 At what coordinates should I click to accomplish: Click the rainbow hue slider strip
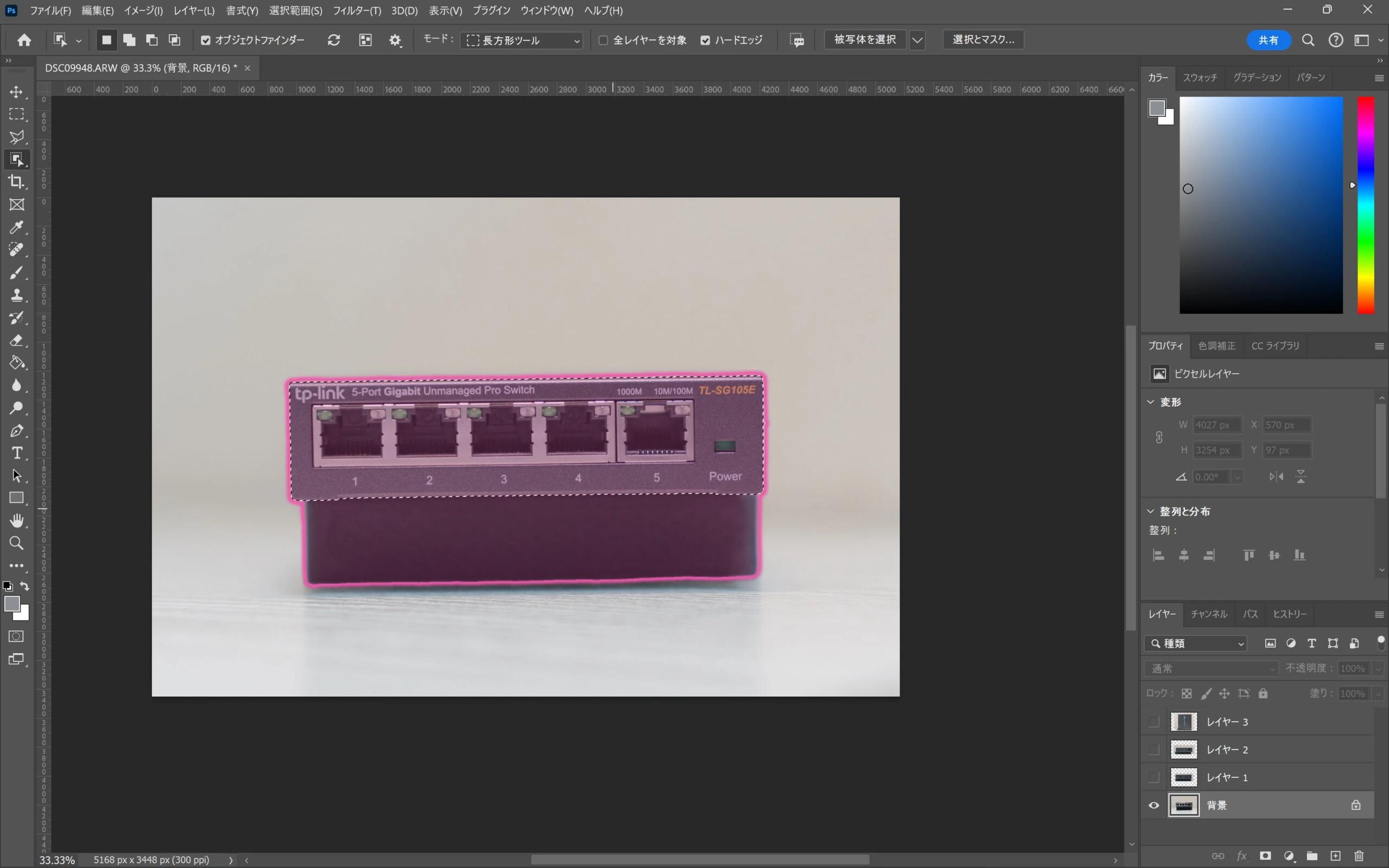1366,205
